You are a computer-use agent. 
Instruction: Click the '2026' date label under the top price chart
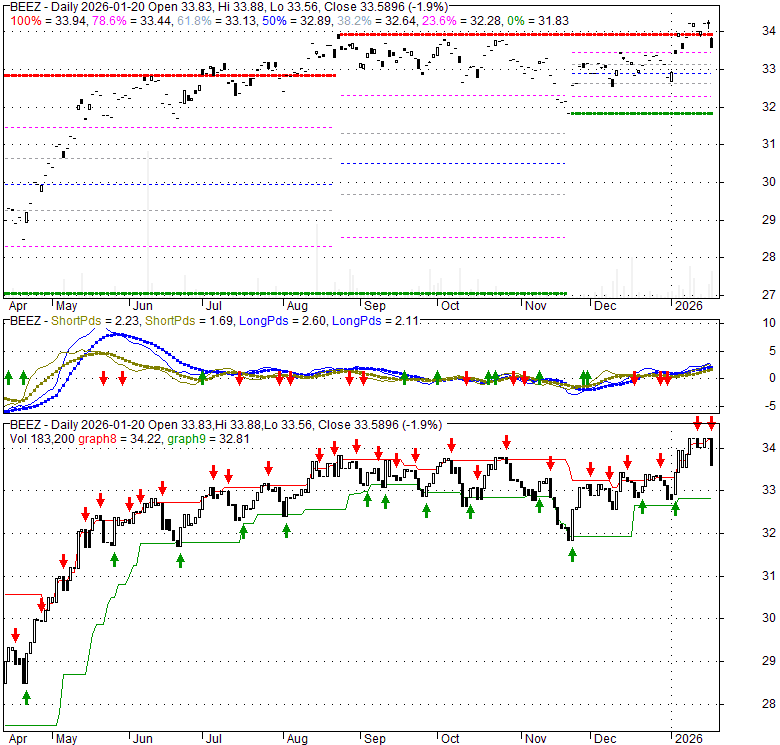[x=688, y=306]
